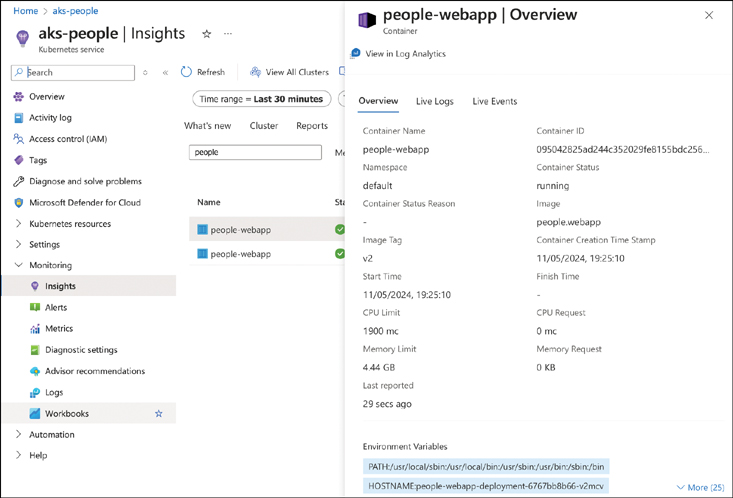Screen dimensions: 733x498
Task: Switch to the Live Logs tab
Action: [434, 101]
